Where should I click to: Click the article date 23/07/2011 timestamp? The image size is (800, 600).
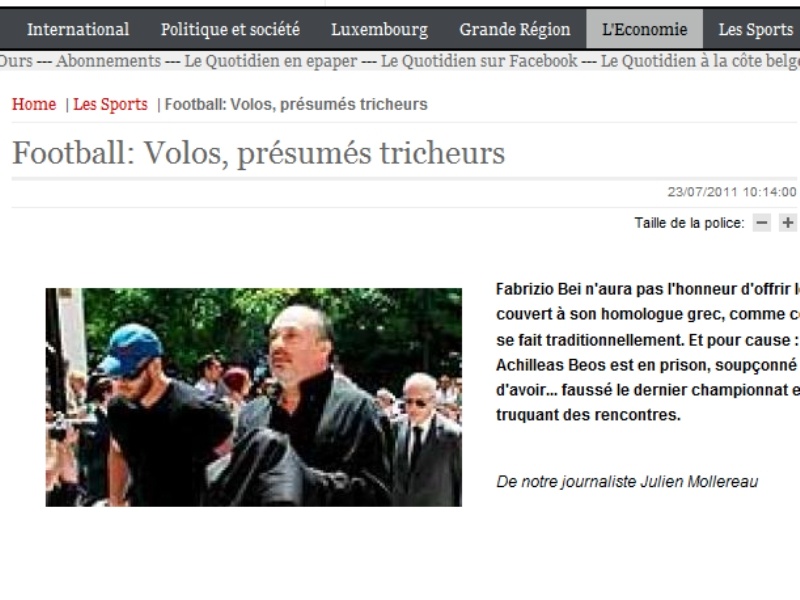pyautogui.click(x=732, y=192)
